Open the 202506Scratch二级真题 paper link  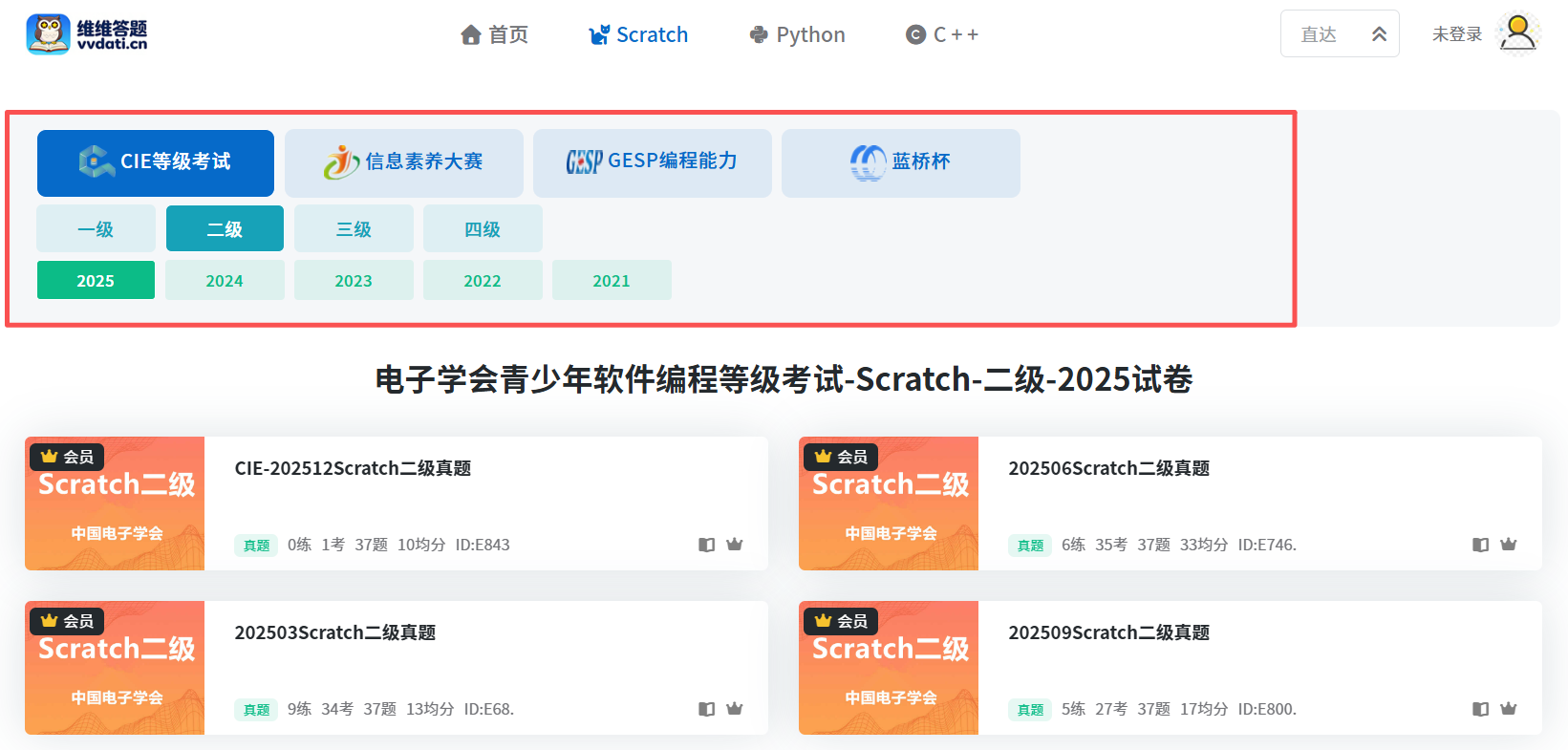point(1108,468)
